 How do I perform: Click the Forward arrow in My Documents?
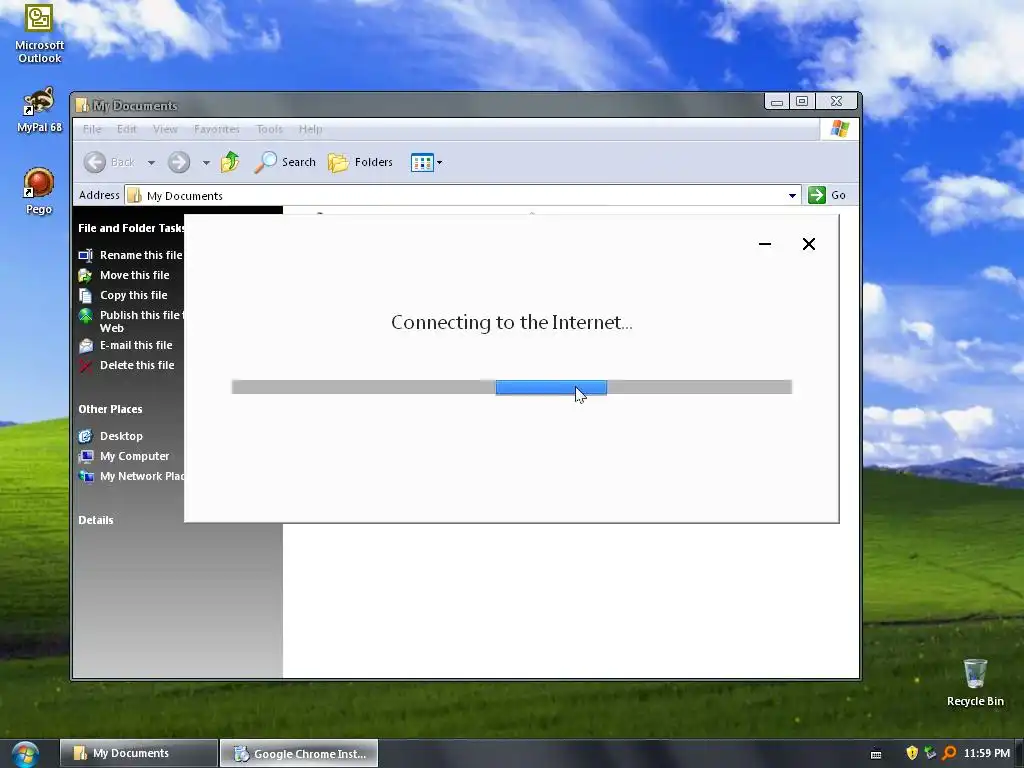click(178, 162)
